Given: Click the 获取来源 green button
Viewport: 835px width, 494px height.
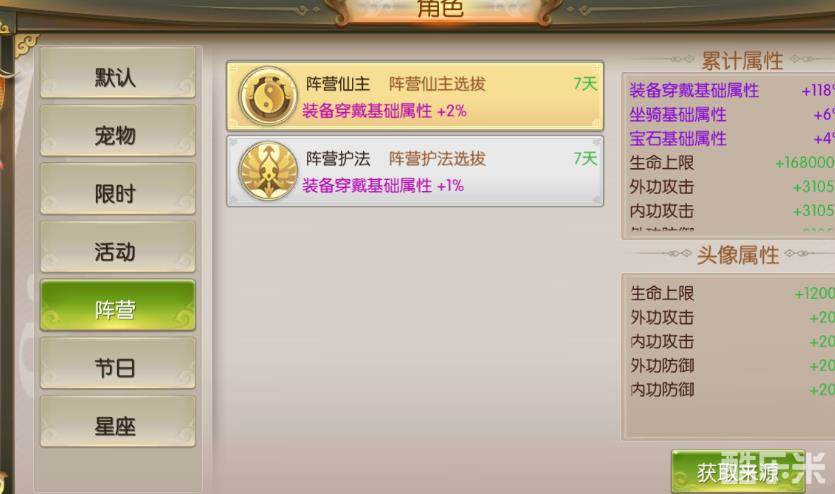Looking at the screenshot, I should pos(738,472).
